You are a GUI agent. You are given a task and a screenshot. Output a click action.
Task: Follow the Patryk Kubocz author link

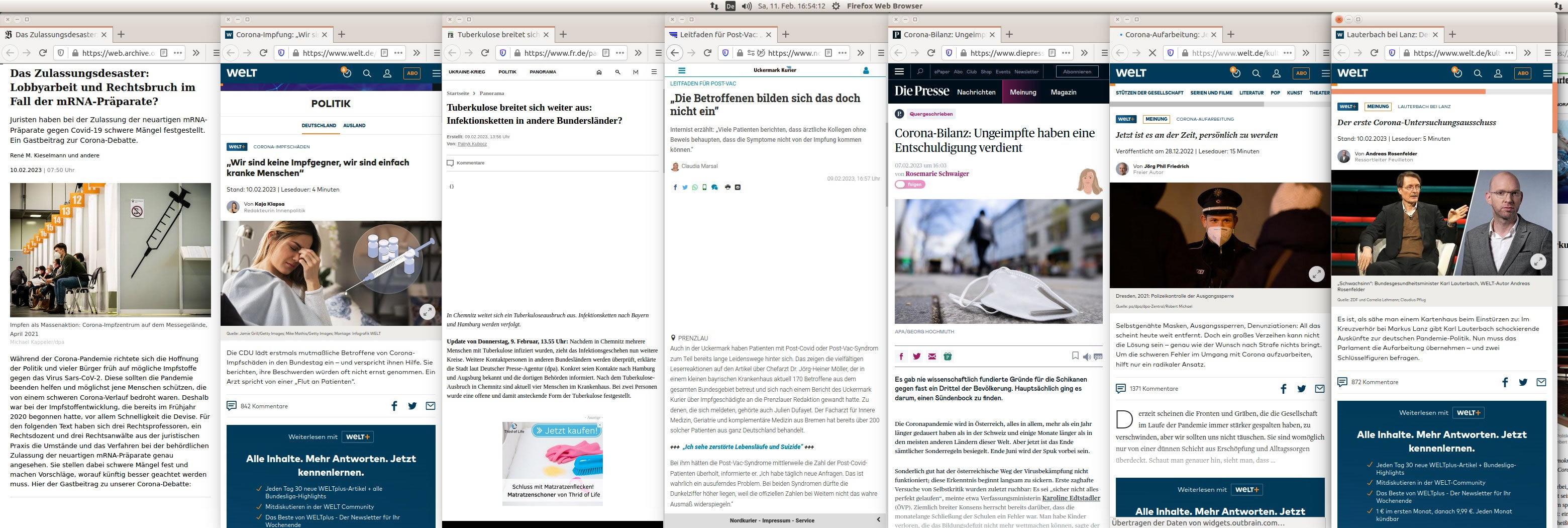click(x=472, y=144)
